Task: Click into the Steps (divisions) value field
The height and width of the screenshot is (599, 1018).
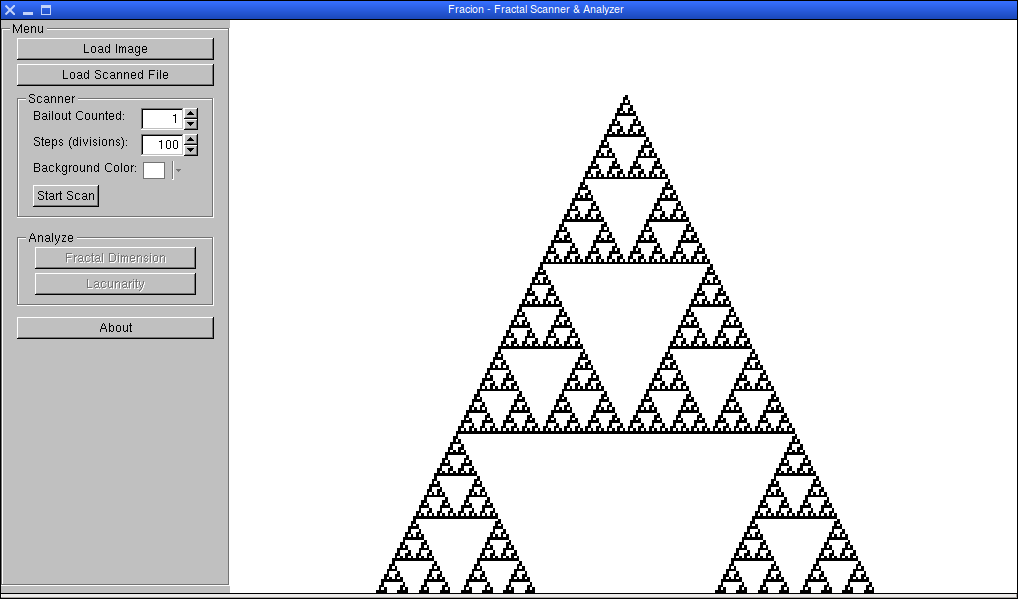Action: coord(162,145)
